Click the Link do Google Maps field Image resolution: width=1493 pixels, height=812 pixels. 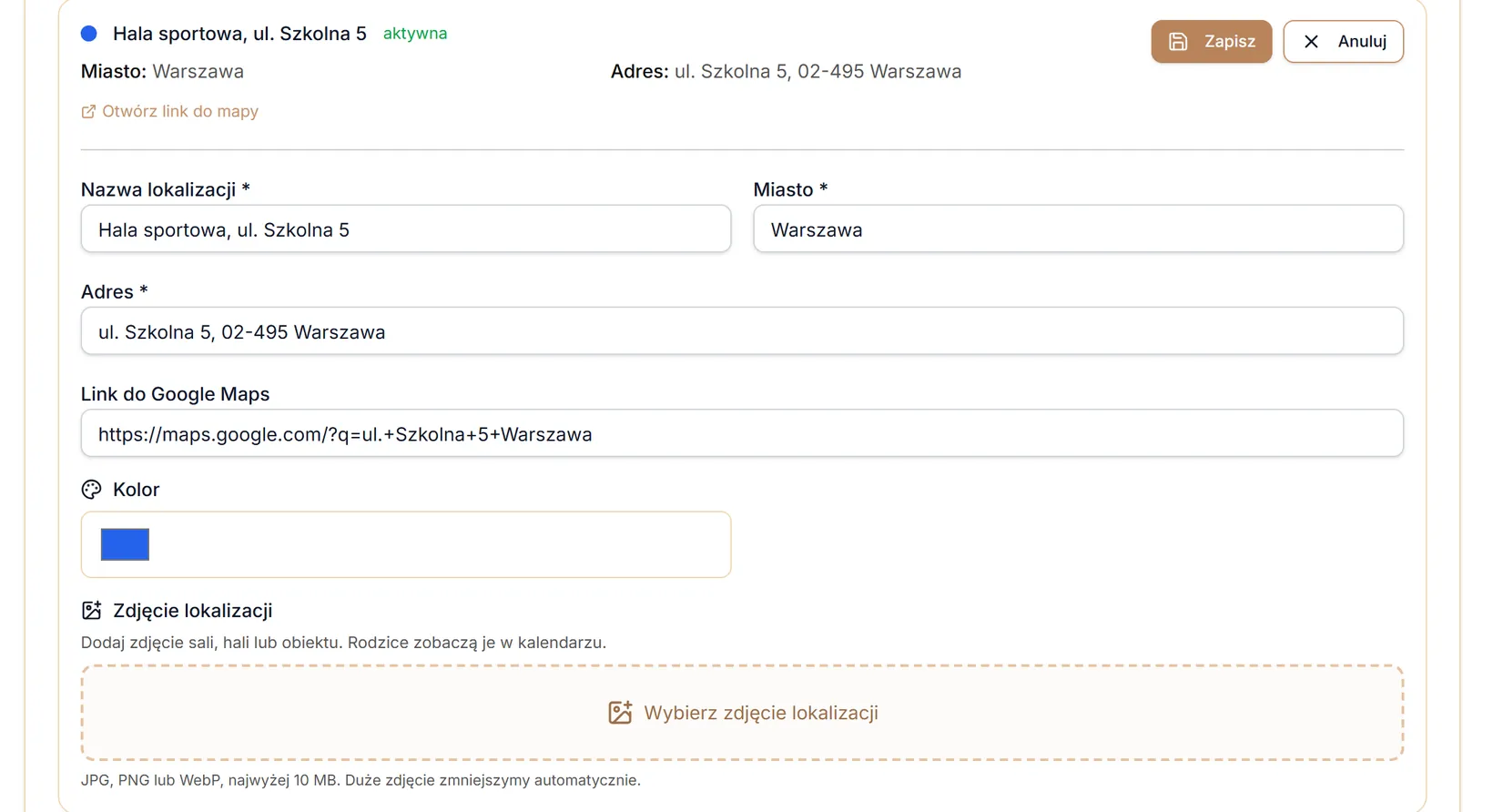[x=742, y=433]
